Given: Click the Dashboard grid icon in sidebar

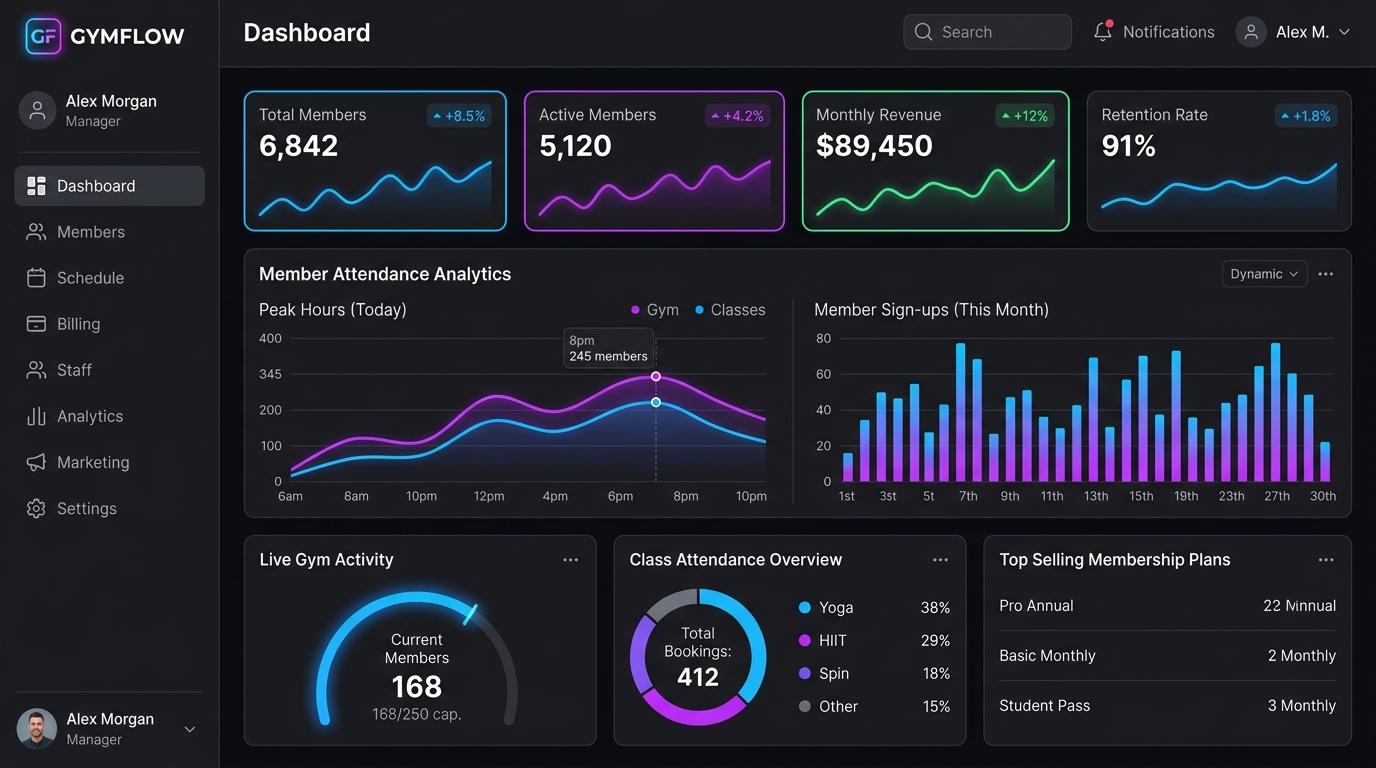Looking at the screenshot, I should (36, 186).
